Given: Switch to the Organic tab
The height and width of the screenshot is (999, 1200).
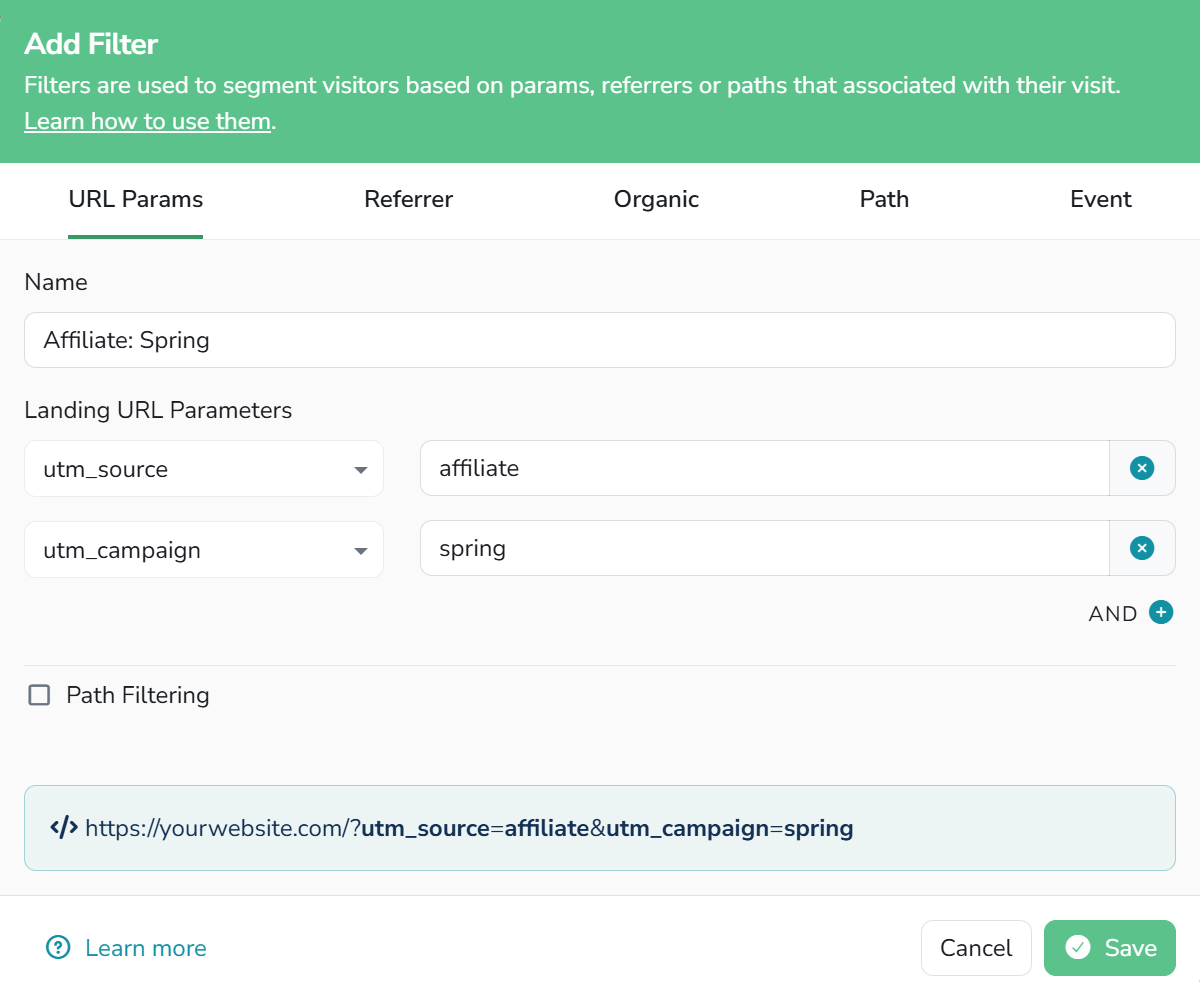Looking at the screenshot, I should [656, 199].
